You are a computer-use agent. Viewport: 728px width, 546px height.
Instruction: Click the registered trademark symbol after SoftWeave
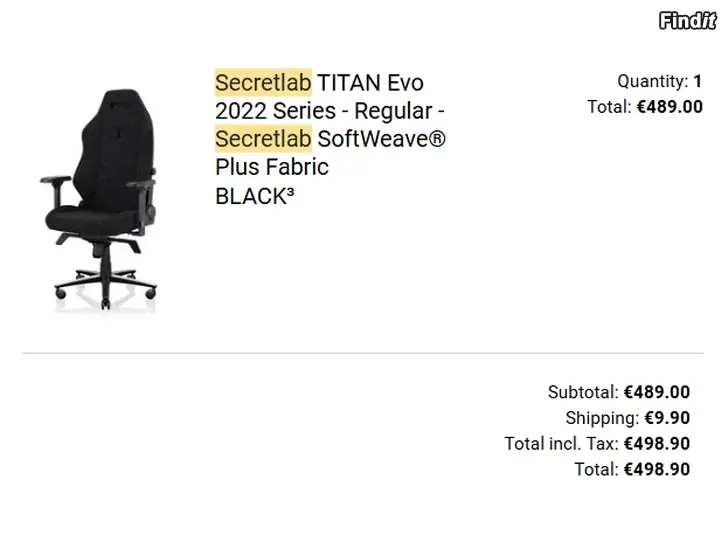[436, 139]
